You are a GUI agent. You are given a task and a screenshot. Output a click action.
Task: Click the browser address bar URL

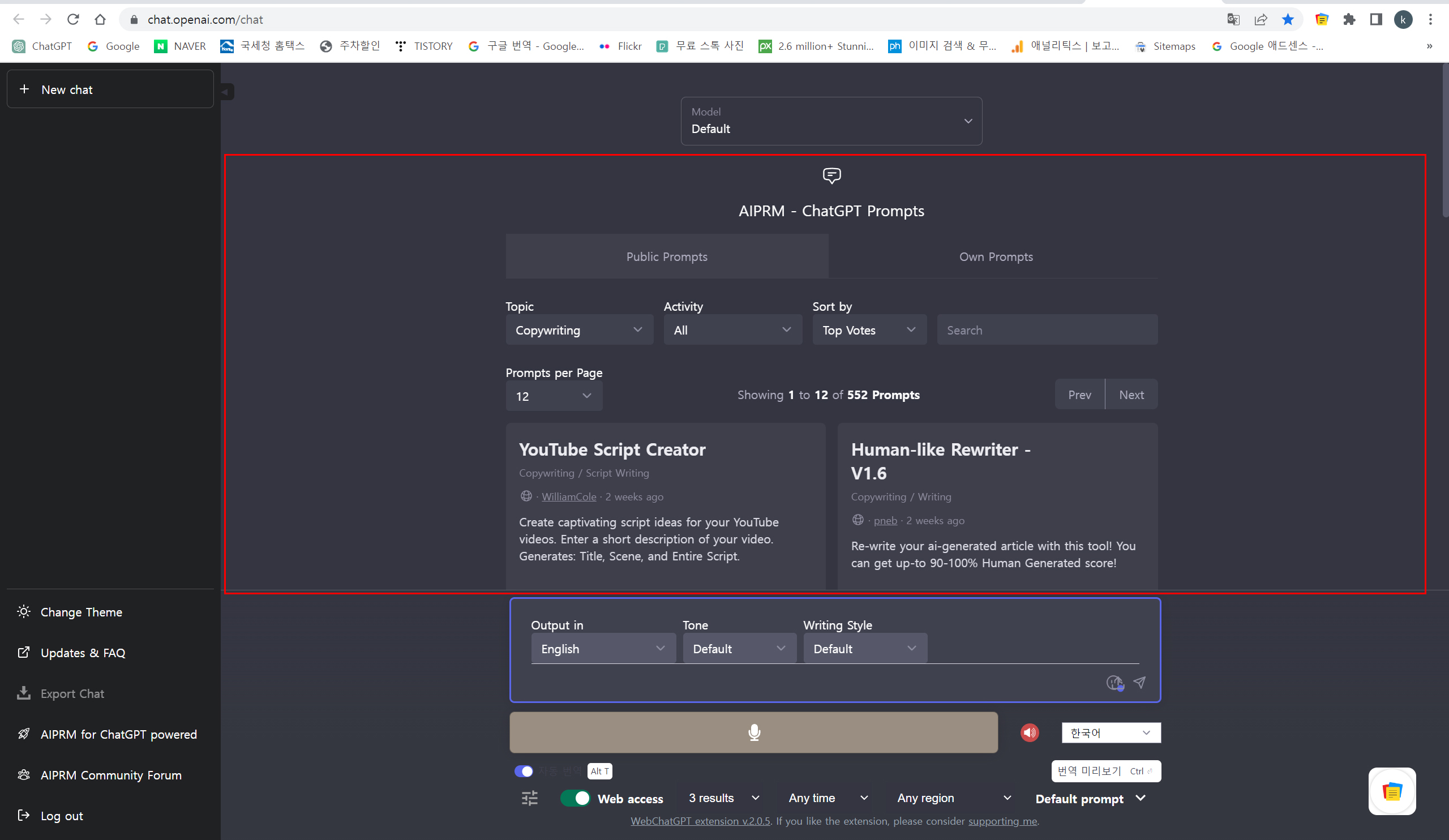(x=205, y=20)
